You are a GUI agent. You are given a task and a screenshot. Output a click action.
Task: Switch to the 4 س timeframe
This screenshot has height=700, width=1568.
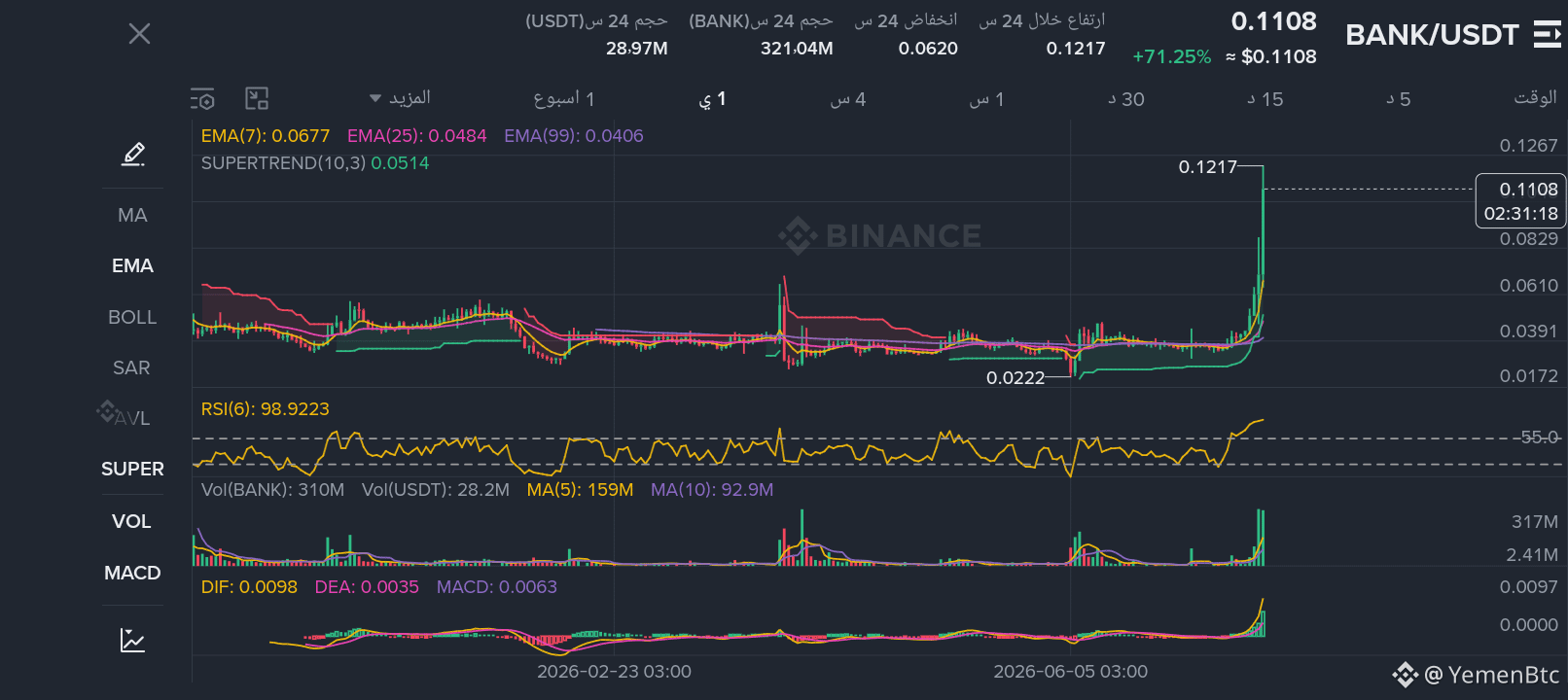click(847, 99)
